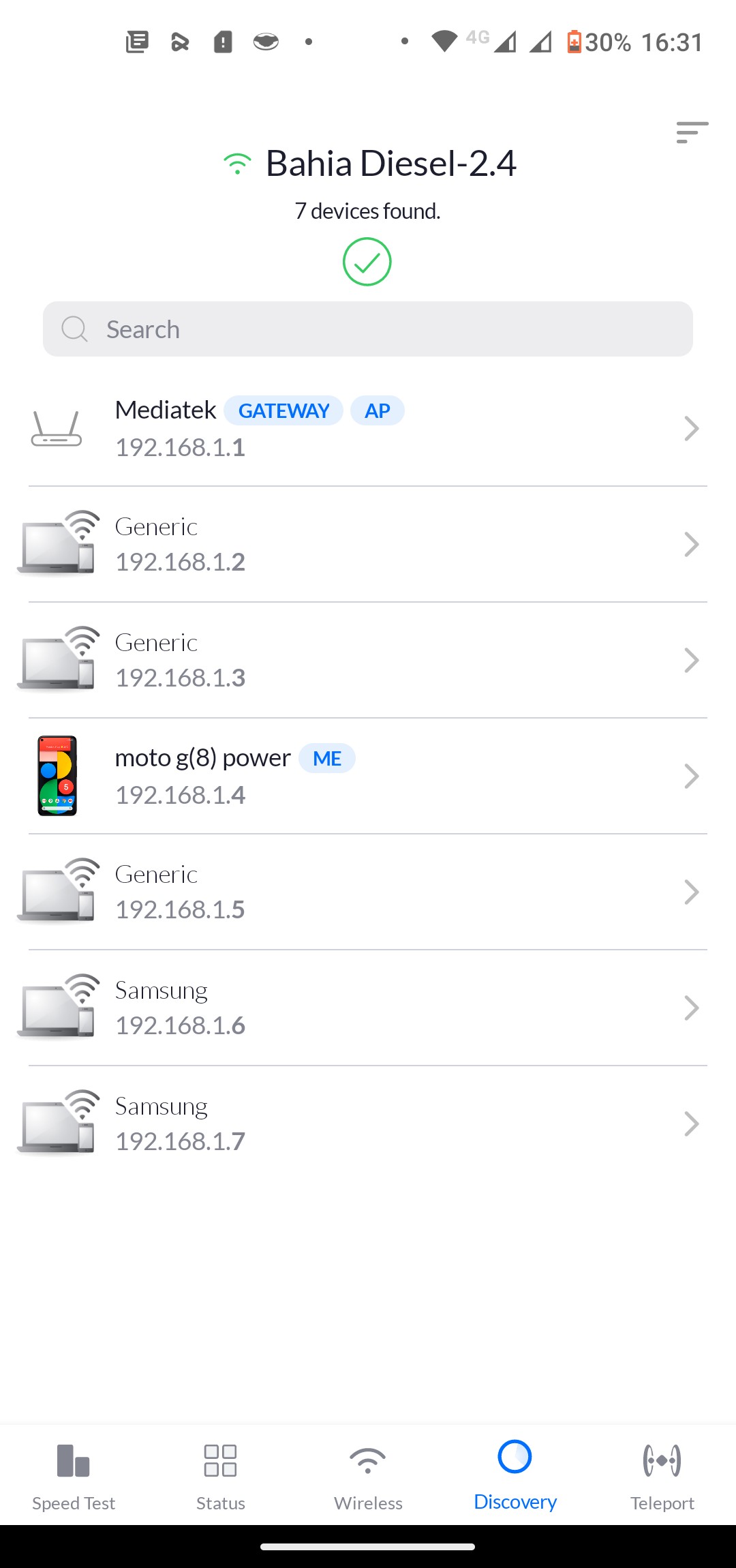Screen dimensions: 736x1568
Task: Open the Teleport tab
Action: [x=662, y=1476]
